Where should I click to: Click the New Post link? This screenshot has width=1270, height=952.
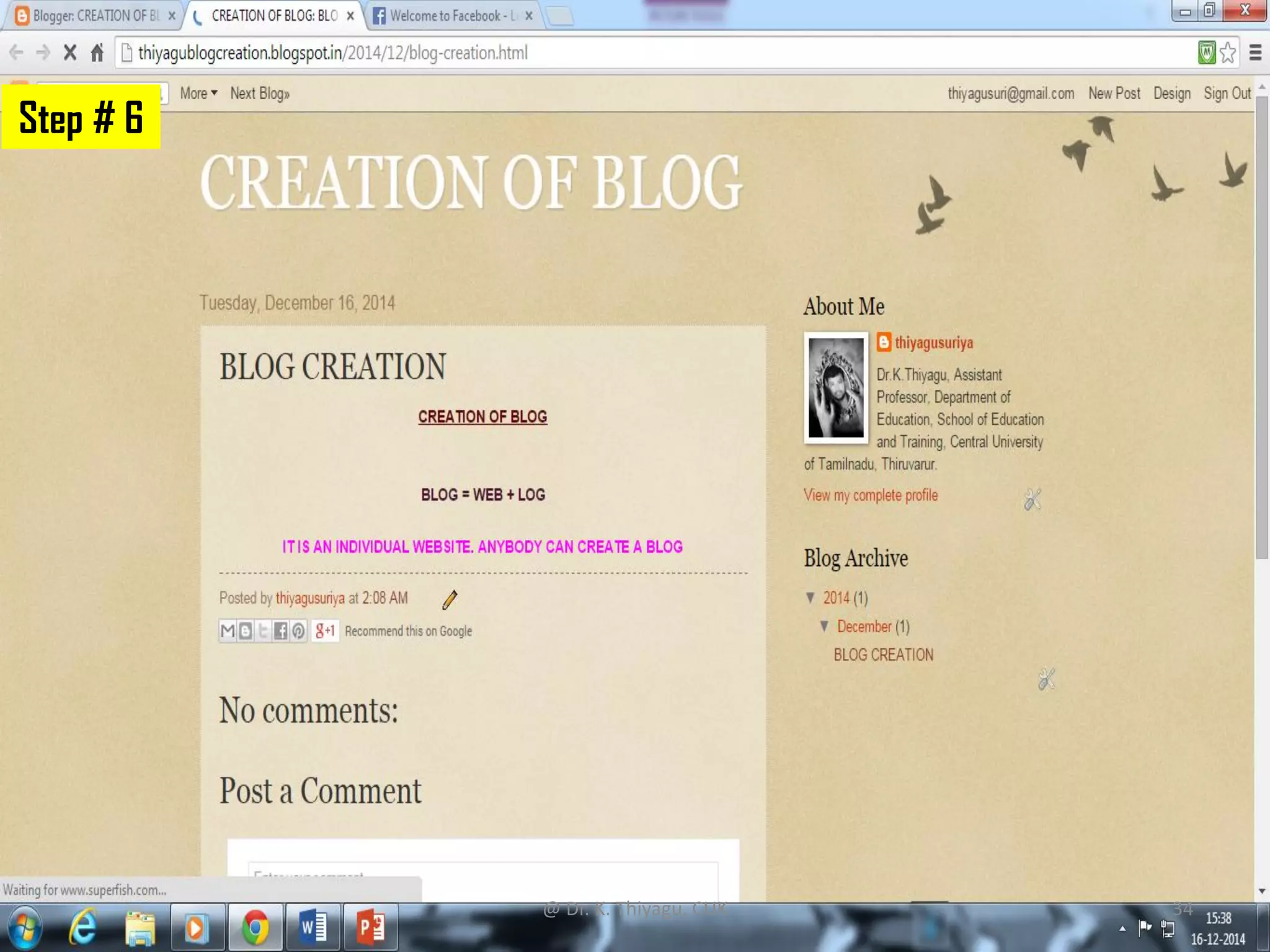tap(1114, 94)
